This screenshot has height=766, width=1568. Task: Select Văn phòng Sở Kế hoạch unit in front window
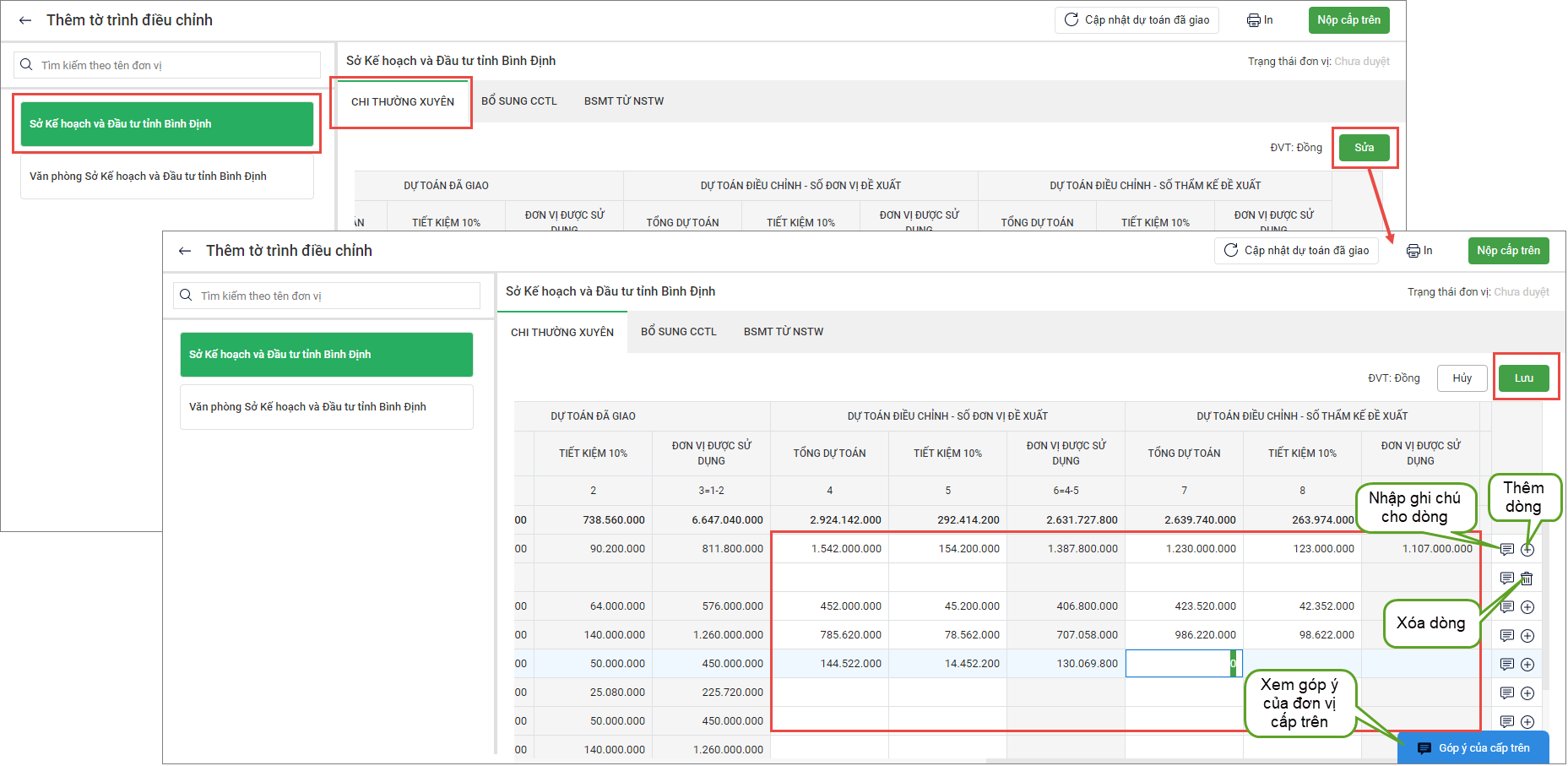[x=326, y=407]
